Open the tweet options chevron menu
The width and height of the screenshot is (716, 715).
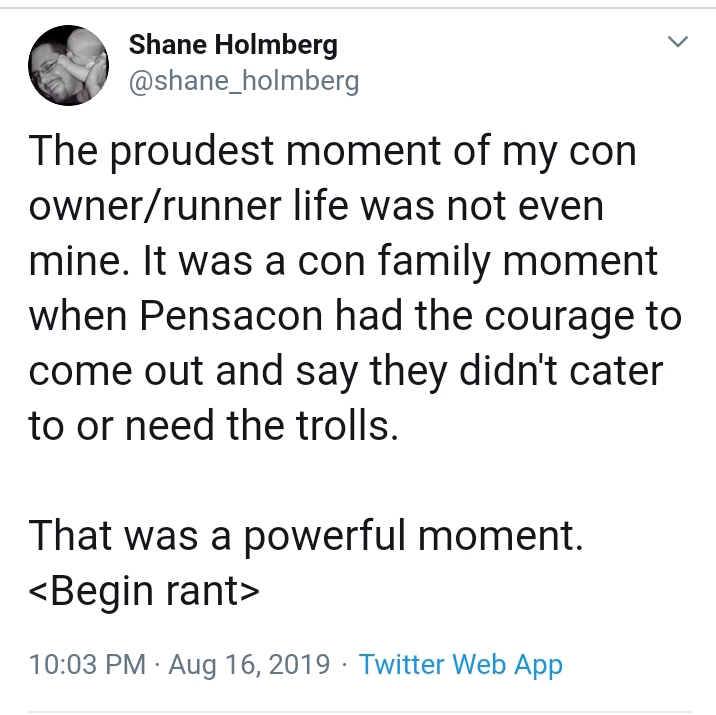pos(678,42)
